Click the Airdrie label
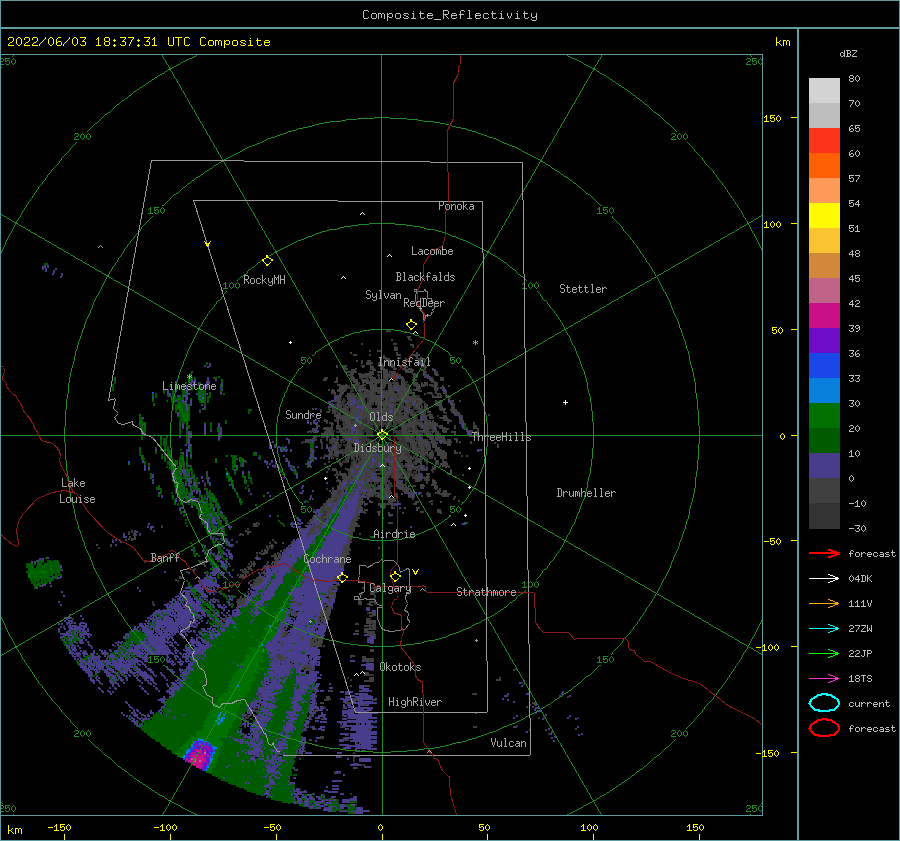Image resolution: width=900 pixels, height=841 pixels. click(394, 534)
